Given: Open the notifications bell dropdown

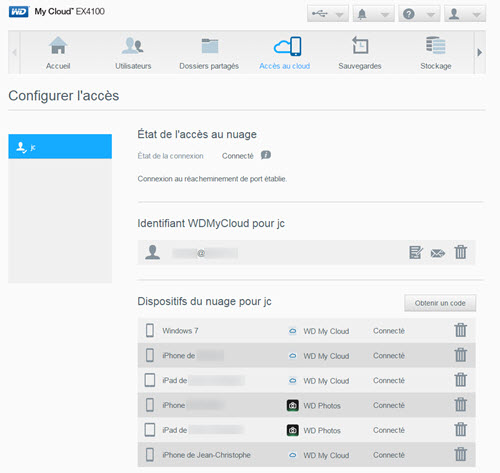Looking at the screenshot, I should pos(373,14).
